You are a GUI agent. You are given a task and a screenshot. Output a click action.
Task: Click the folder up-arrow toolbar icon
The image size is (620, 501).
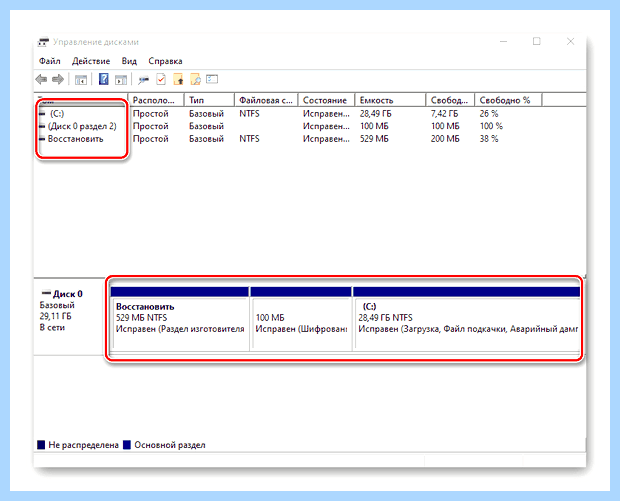click(x=178, y=79)
